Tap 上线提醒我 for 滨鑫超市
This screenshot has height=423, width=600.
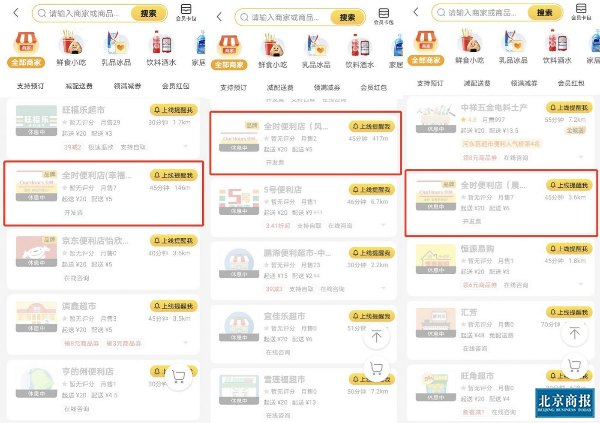(174, 306)
